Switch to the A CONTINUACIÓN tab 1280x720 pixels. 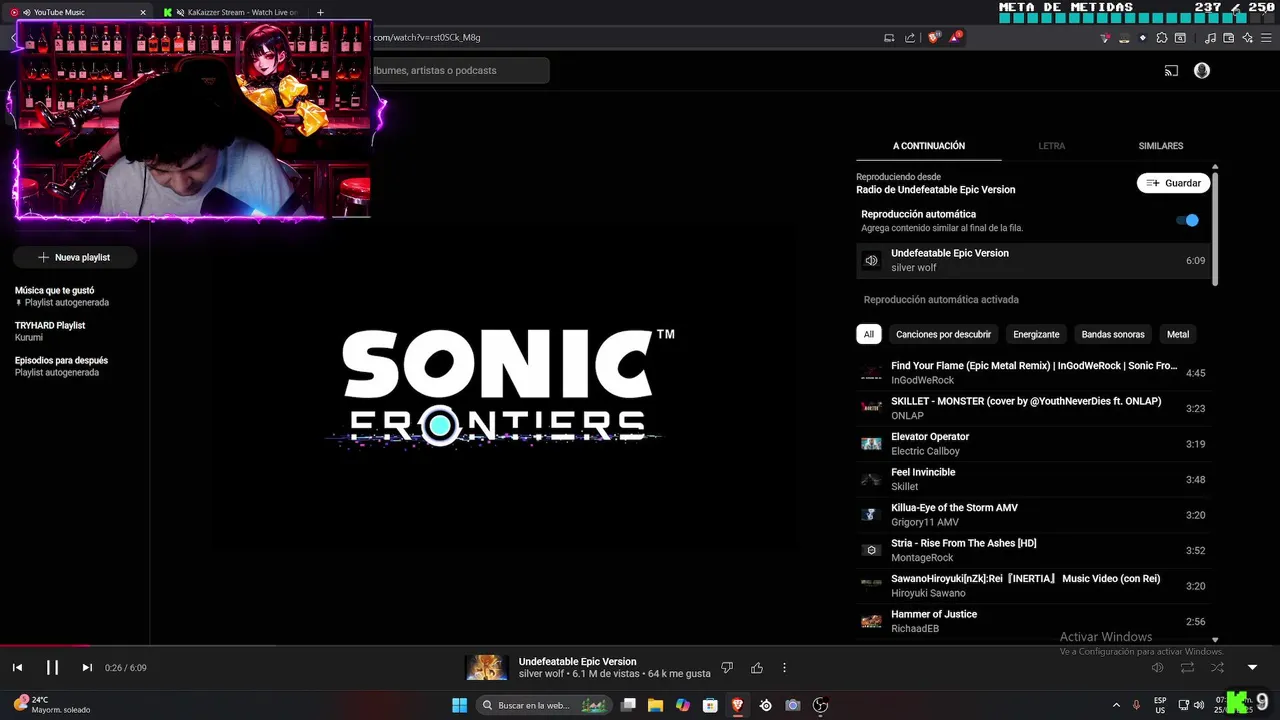(929, 146)
